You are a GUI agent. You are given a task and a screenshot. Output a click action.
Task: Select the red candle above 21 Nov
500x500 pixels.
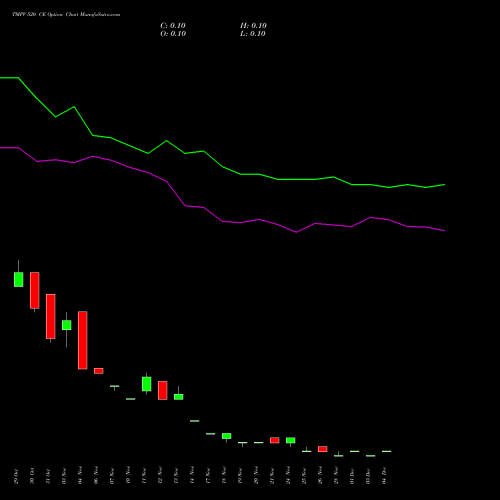[275, 440]
